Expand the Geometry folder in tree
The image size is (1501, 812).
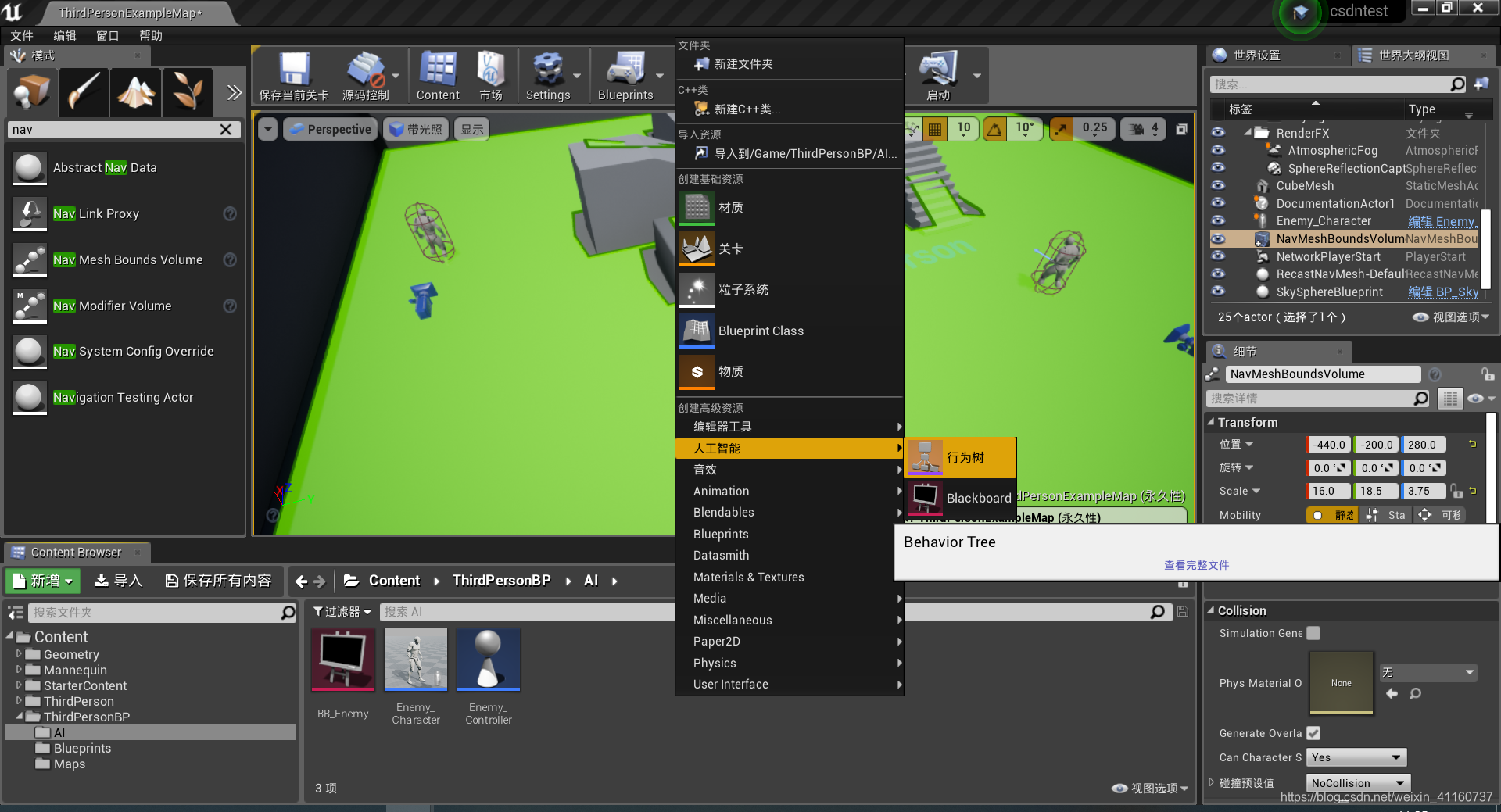point(19,654)
